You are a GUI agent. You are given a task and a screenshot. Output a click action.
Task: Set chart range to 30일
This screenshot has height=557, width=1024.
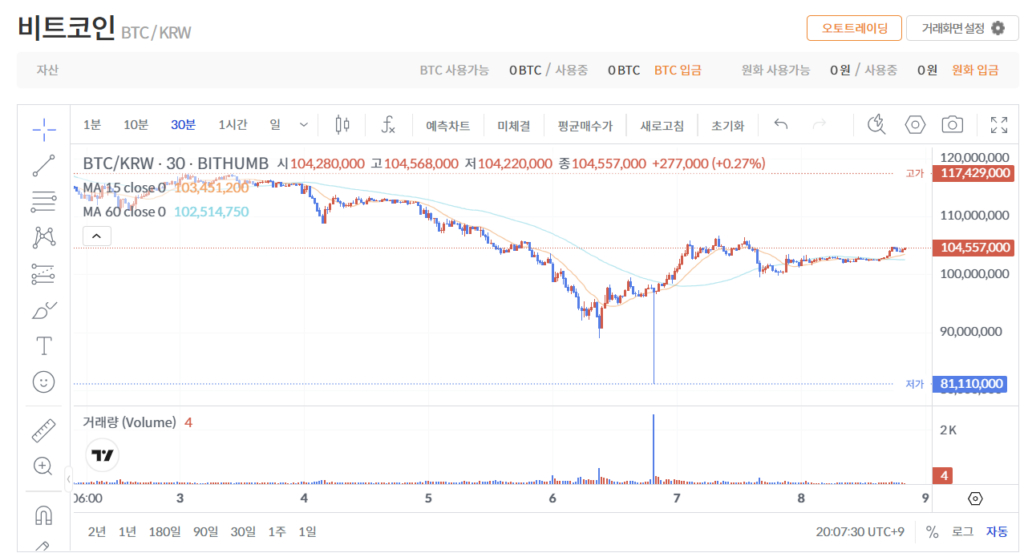tap(243, 532)
